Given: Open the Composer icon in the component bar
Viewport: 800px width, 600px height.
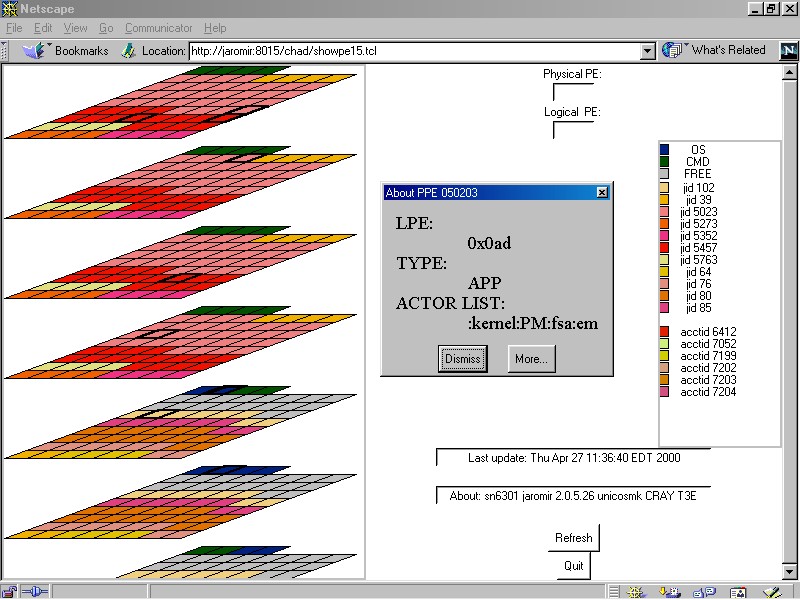Looking at the screenshot, I should click(773, 592).
